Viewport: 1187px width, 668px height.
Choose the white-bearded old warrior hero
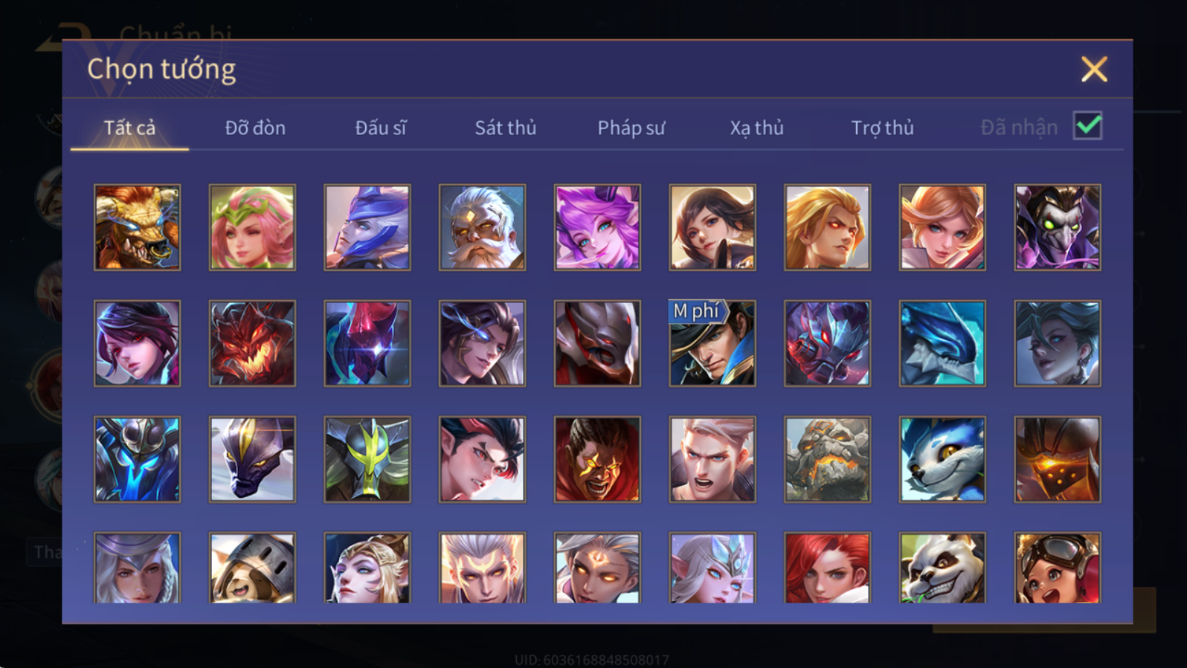coord(482,227)
